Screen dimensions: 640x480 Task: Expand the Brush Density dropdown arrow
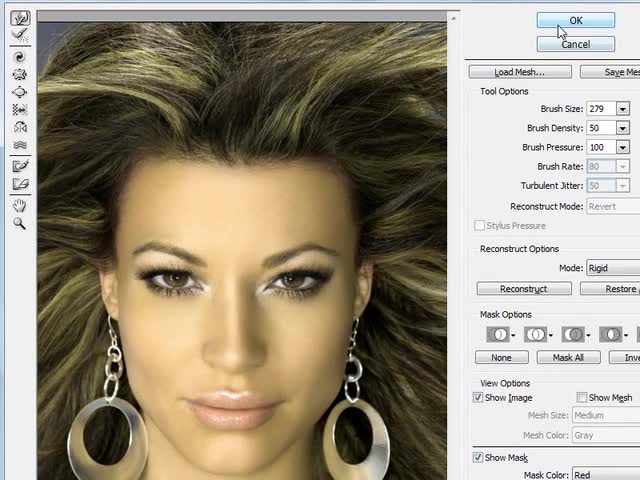[x=623, y=128]
